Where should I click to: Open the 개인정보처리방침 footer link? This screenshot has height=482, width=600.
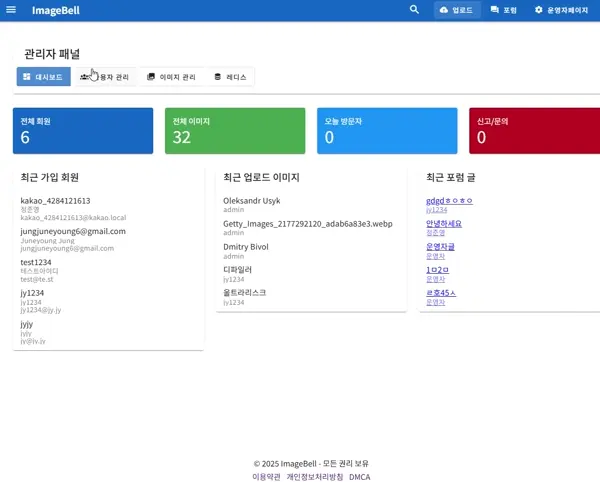coord(315,477)
